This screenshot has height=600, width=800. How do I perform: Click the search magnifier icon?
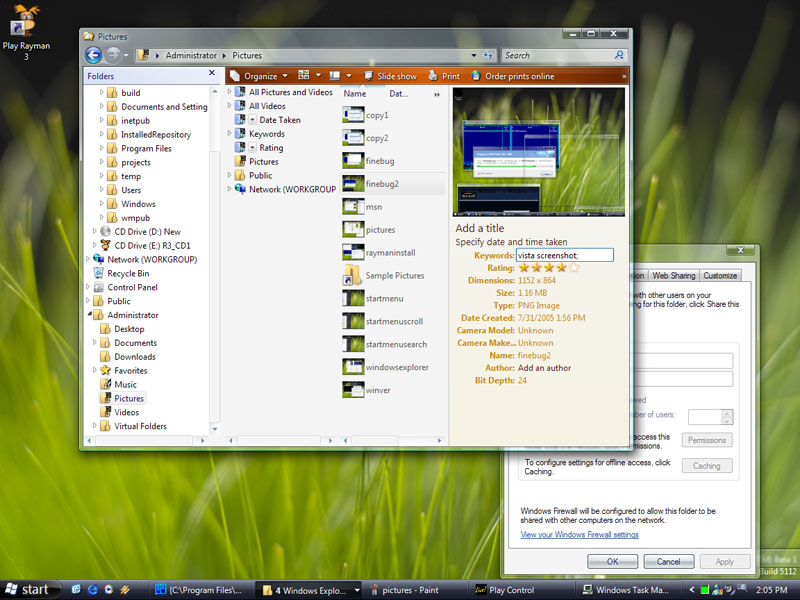619,55
